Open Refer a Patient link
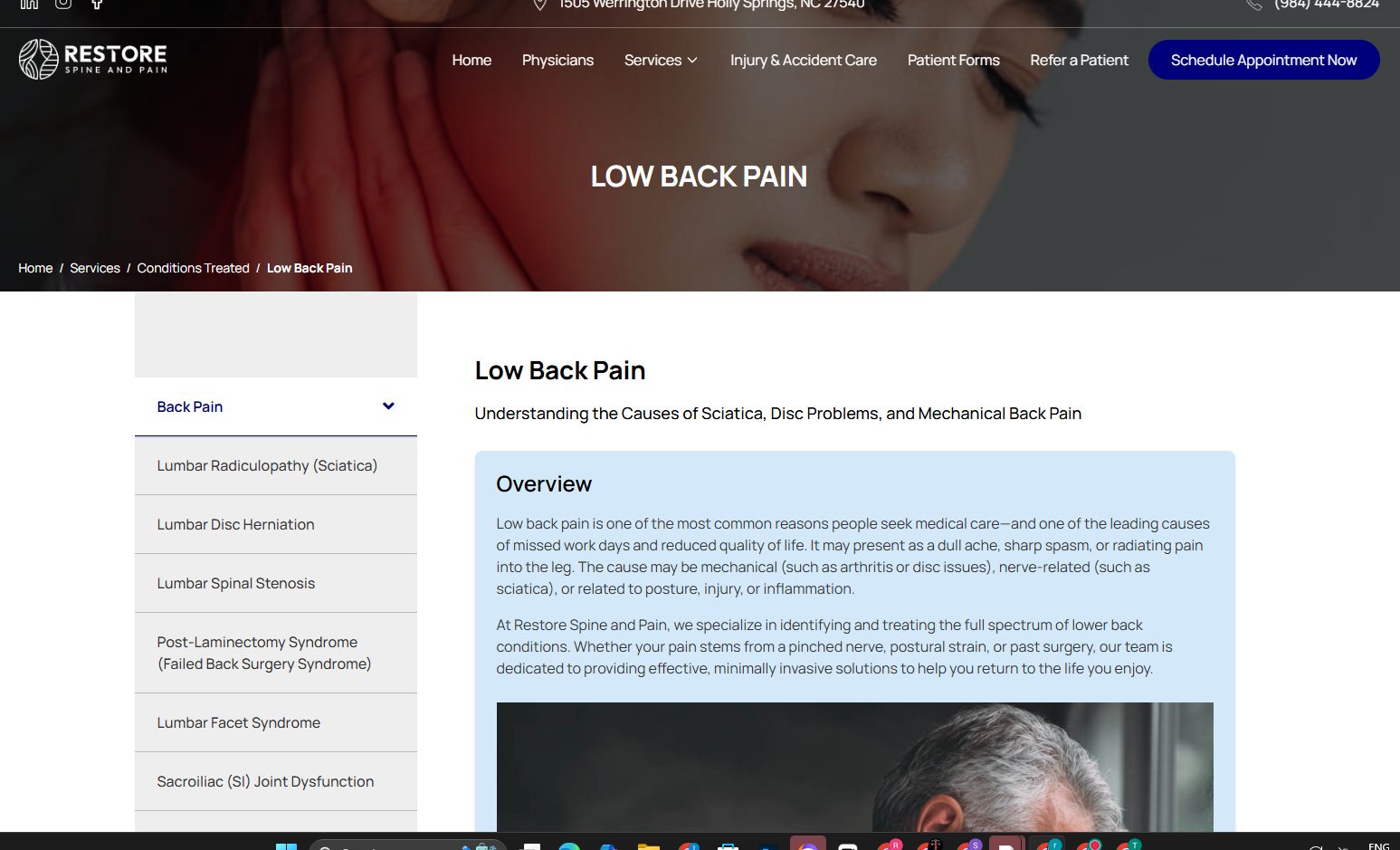Image resolution: width=1400 pixels, height=850 pixels. 1079,60
